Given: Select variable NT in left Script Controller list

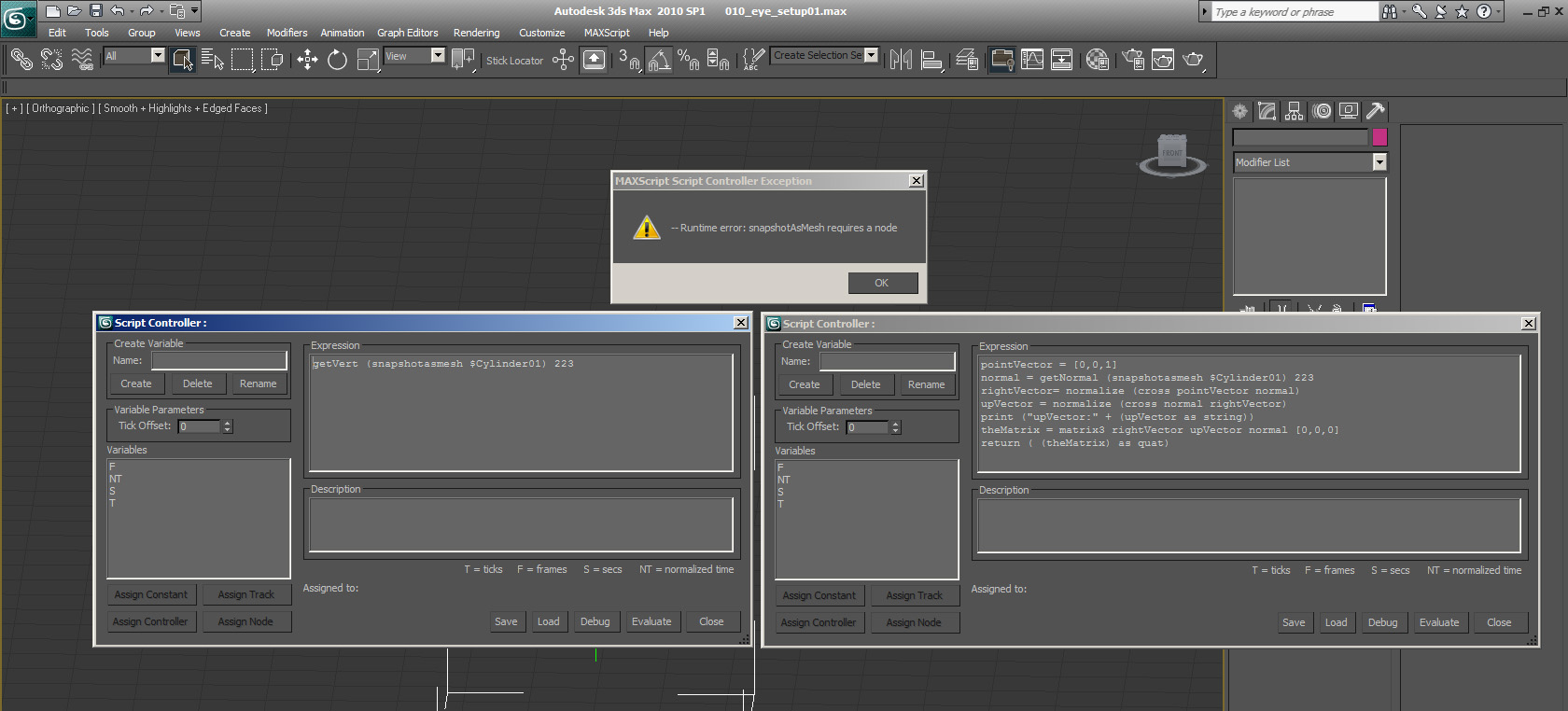Looking at the screenshot, I should [x=116, y=479].
